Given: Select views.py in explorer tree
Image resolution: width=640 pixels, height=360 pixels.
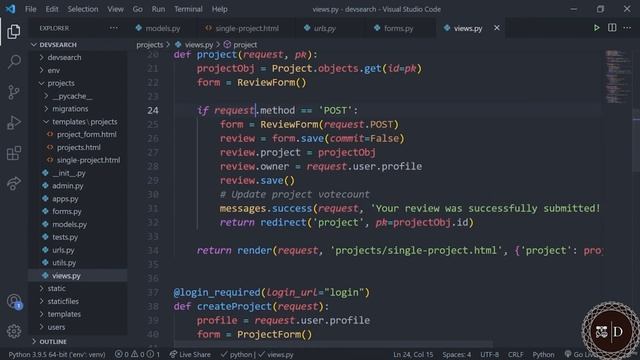Looking at the screenshot, I should (x=78, y=276).
